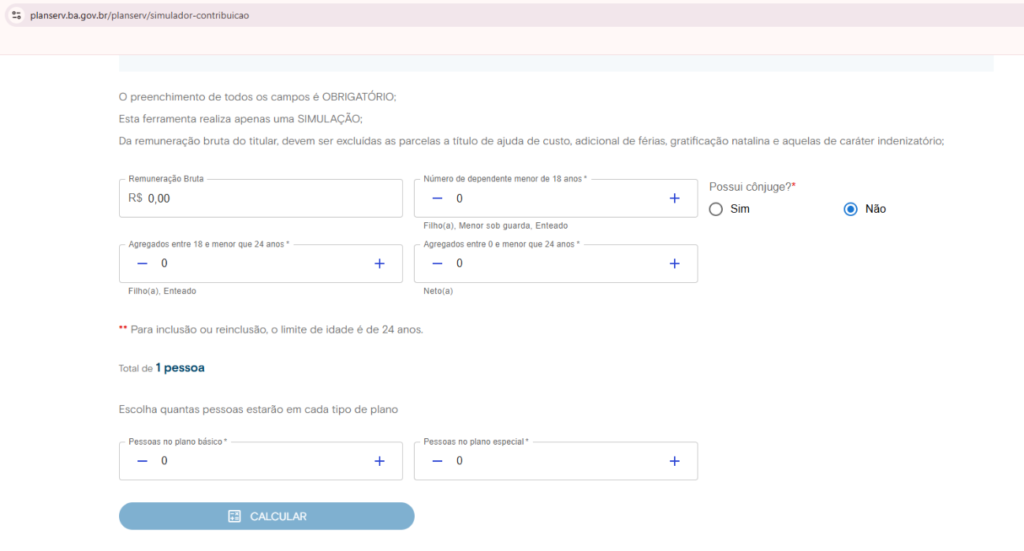Select Não for Possui cônjuge
This screenshot has width=1024, height=551.
(x=851, y=209)
